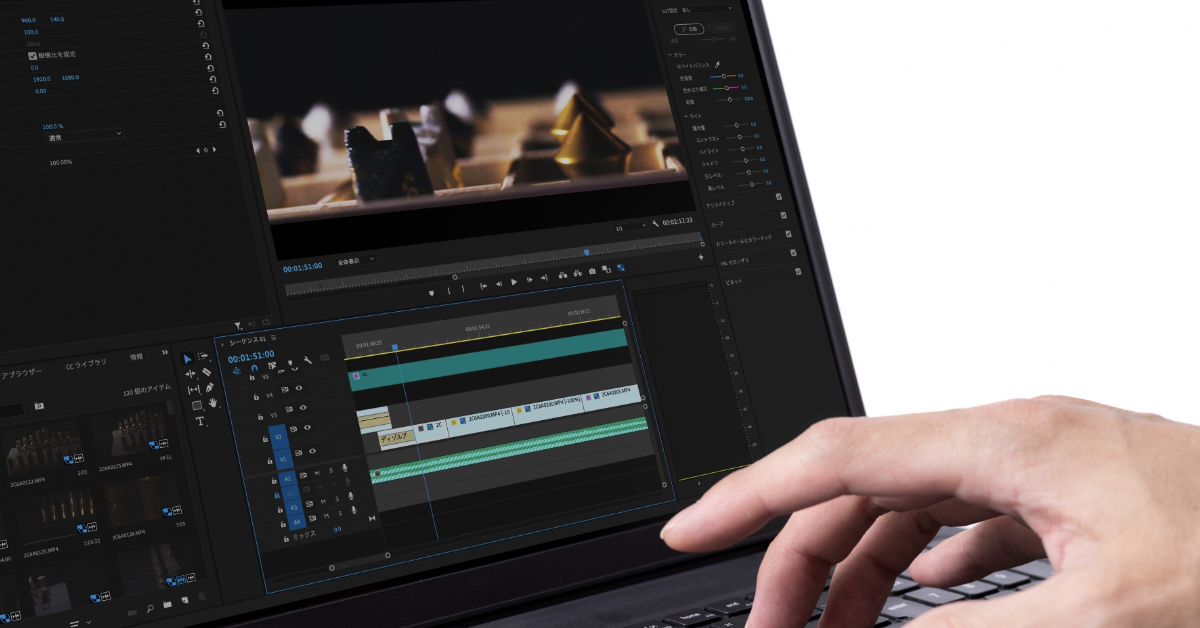Click the comparison view icon in monitor
Image resolution: width=1200 pixels, height=628 pixels.
tap(605, 269)
